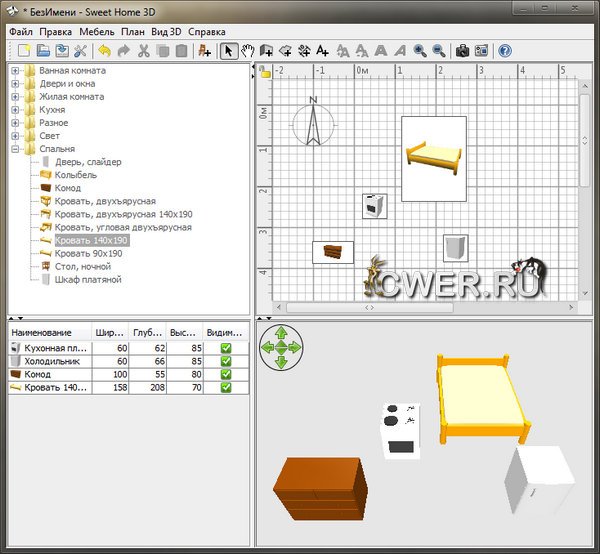Activate the Select arrow tool
600x554 pixels.
click(x=229, y=50)
